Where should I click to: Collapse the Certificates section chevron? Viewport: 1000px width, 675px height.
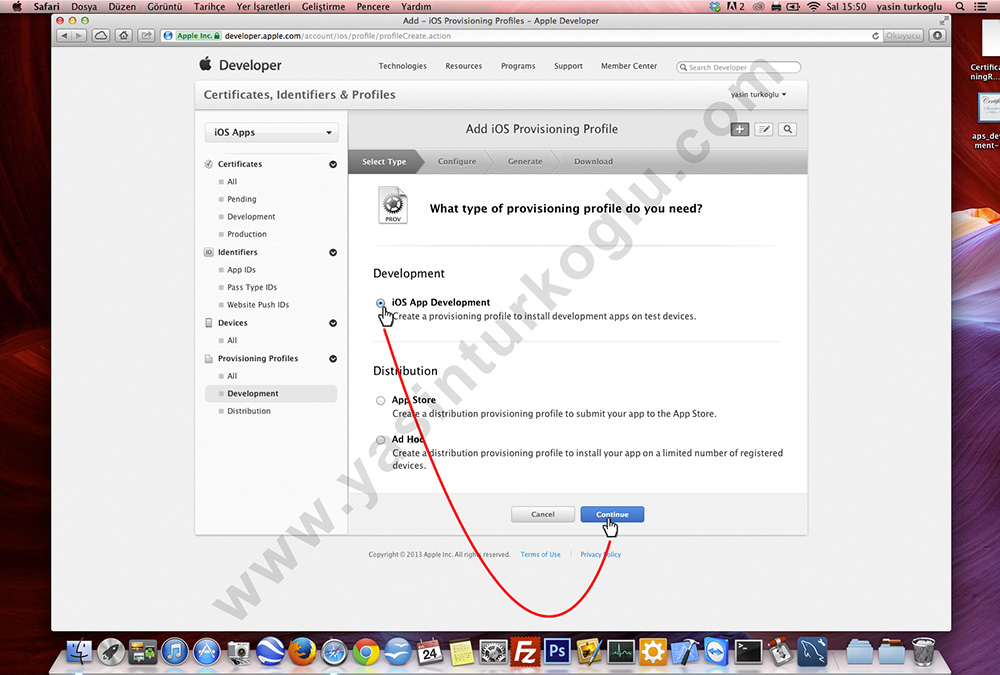click(333, 165)
